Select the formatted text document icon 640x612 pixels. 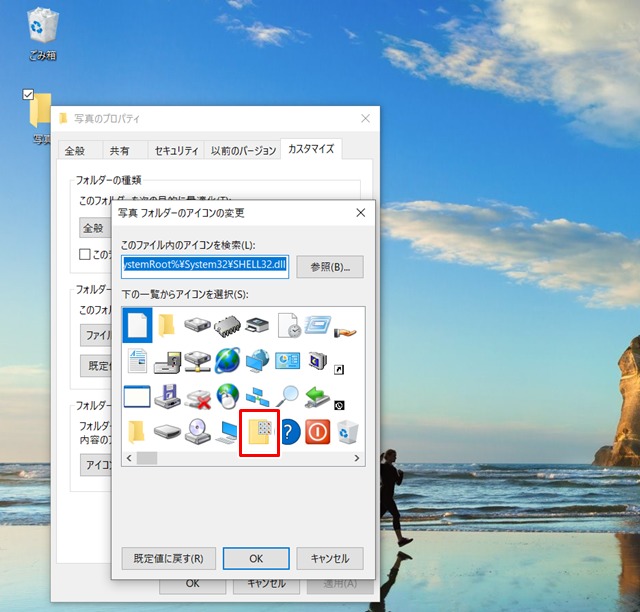click(x=137, y=361)
